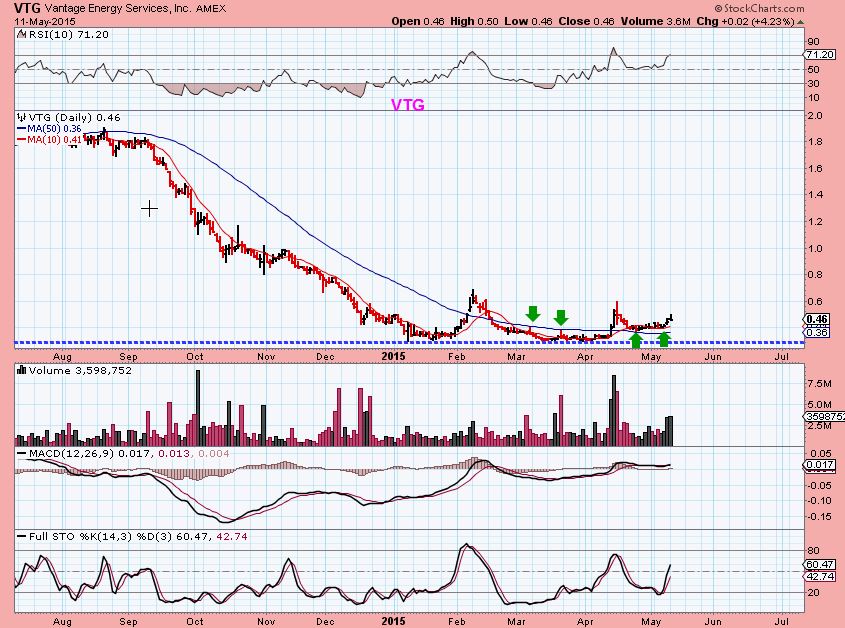Click the red line marker before MA(10)
This screenshot has width=845, height=628.
point(22,140)
